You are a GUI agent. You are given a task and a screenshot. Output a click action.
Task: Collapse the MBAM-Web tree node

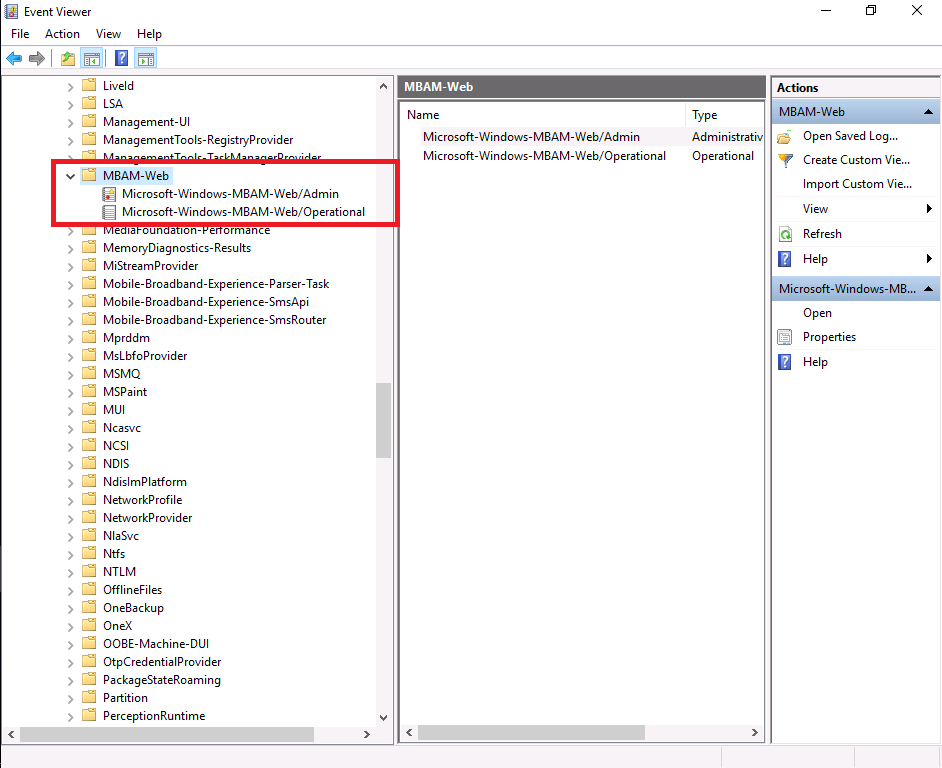click(70, 176)
